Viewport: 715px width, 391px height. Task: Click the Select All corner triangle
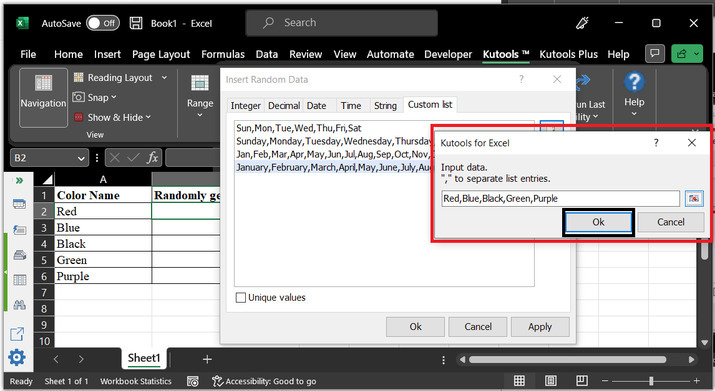(x=47, y=179)
